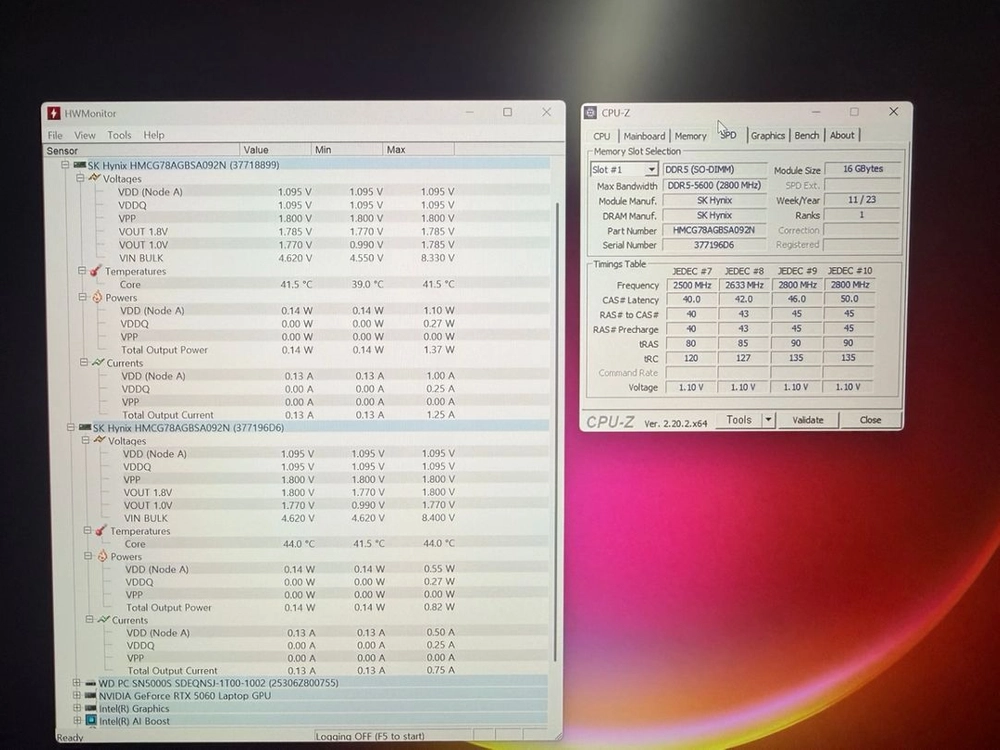
Task: Open the File menu in HWMonitor
Action: (x=55, y=135)
